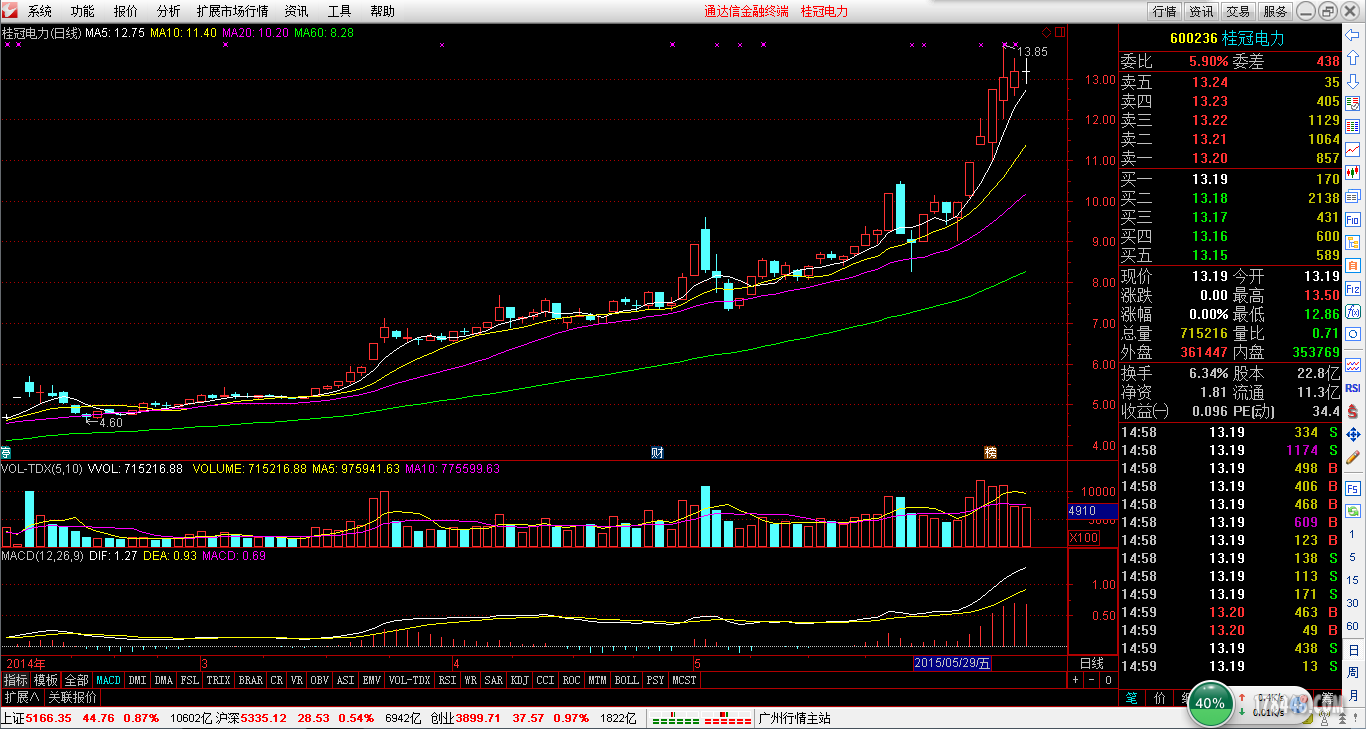Viewport: 1366px width, 729px height.
Task: Click the diamond icon at chart top-right
Action: point(1046,32)
